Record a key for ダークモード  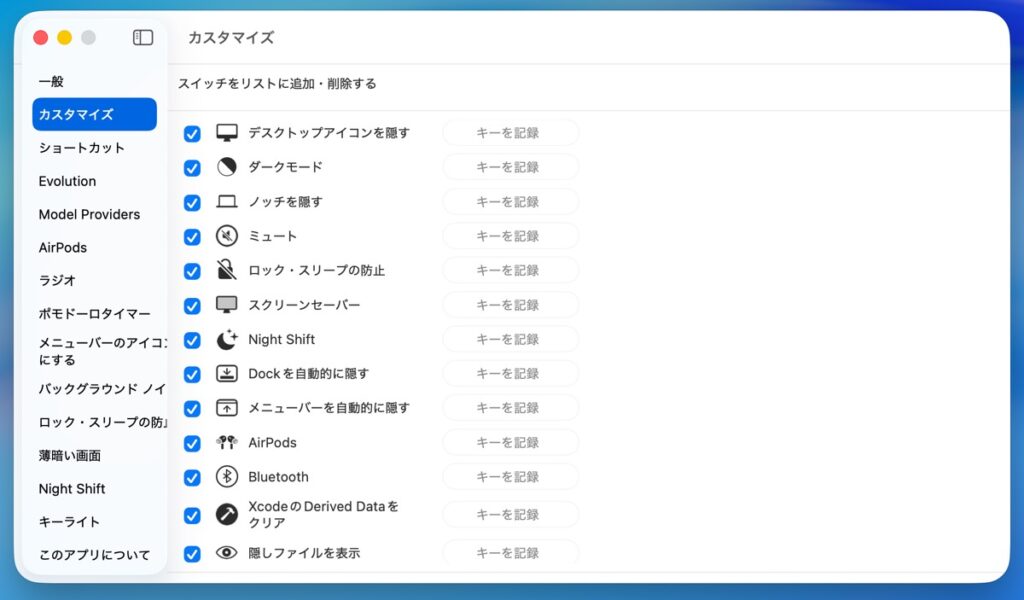[510, 167]
